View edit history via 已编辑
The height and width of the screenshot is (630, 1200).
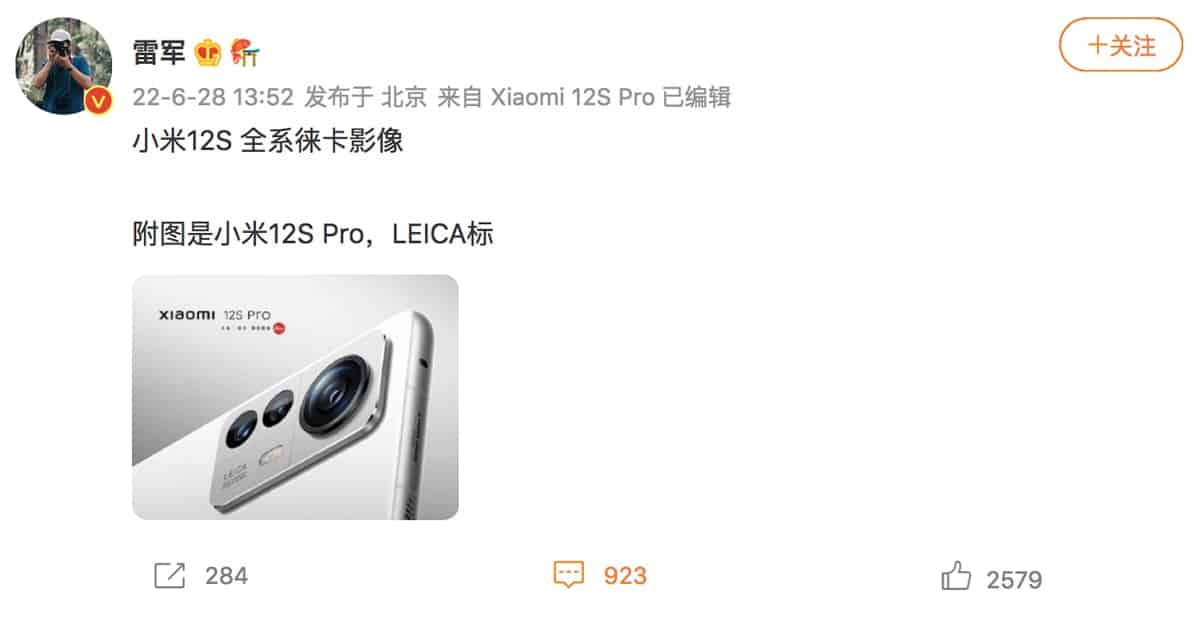coord(697,97)
